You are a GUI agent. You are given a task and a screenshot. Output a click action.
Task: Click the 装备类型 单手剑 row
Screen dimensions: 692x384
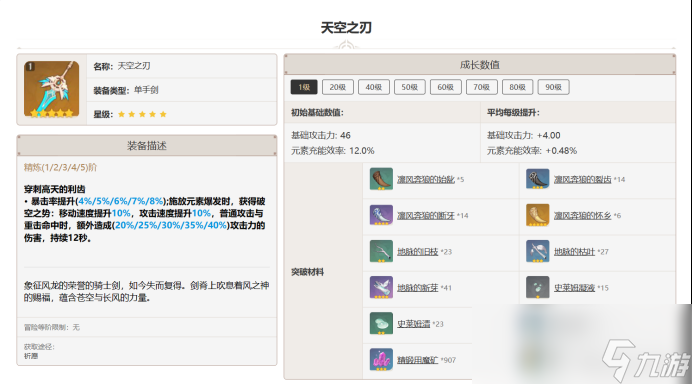tap(182, 90)
